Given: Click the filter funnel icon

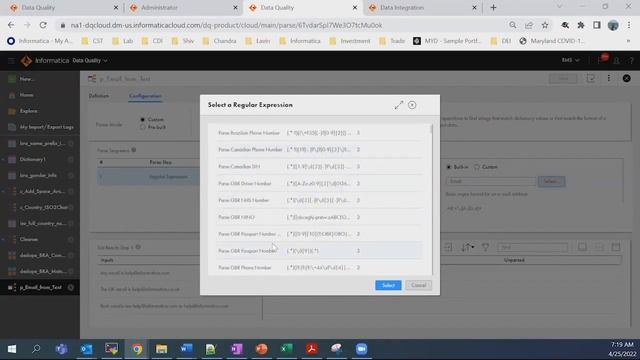Looking at the screenshot, I should (x=485, y=247).
